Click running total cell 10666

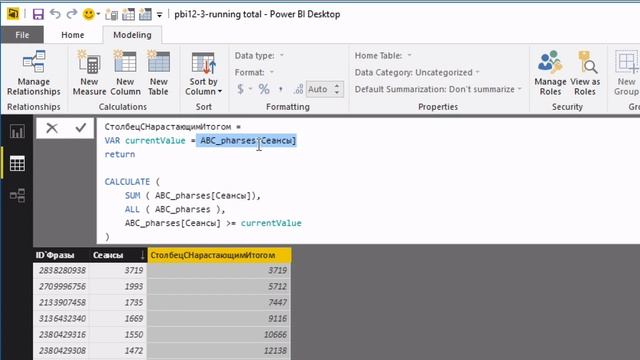(x=219, y=335)
